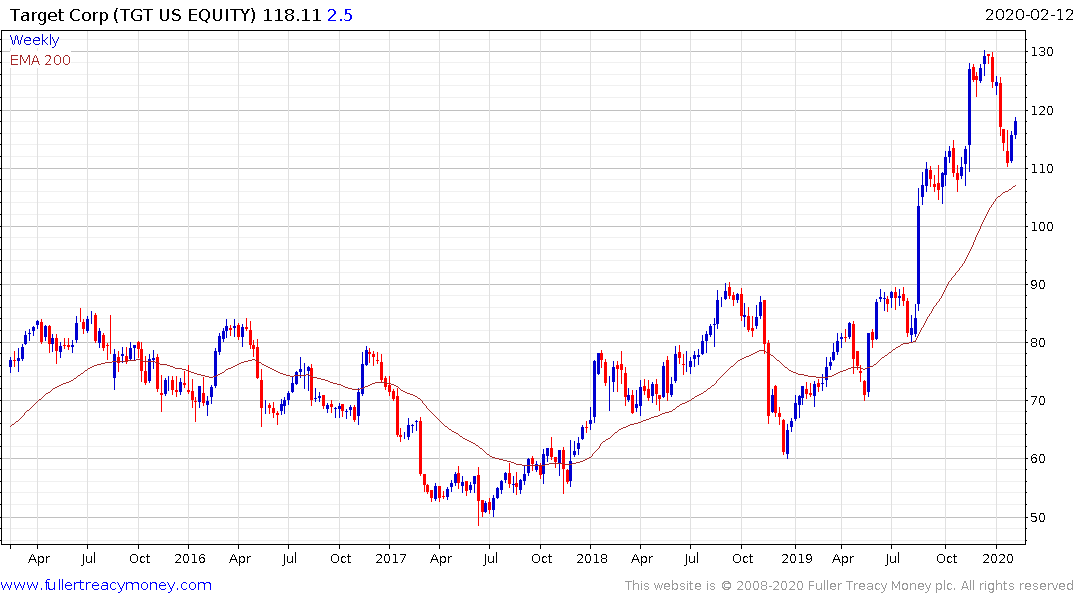Click the 120 price axis label
This screenshot has height=600, width=1075.
1042,110
